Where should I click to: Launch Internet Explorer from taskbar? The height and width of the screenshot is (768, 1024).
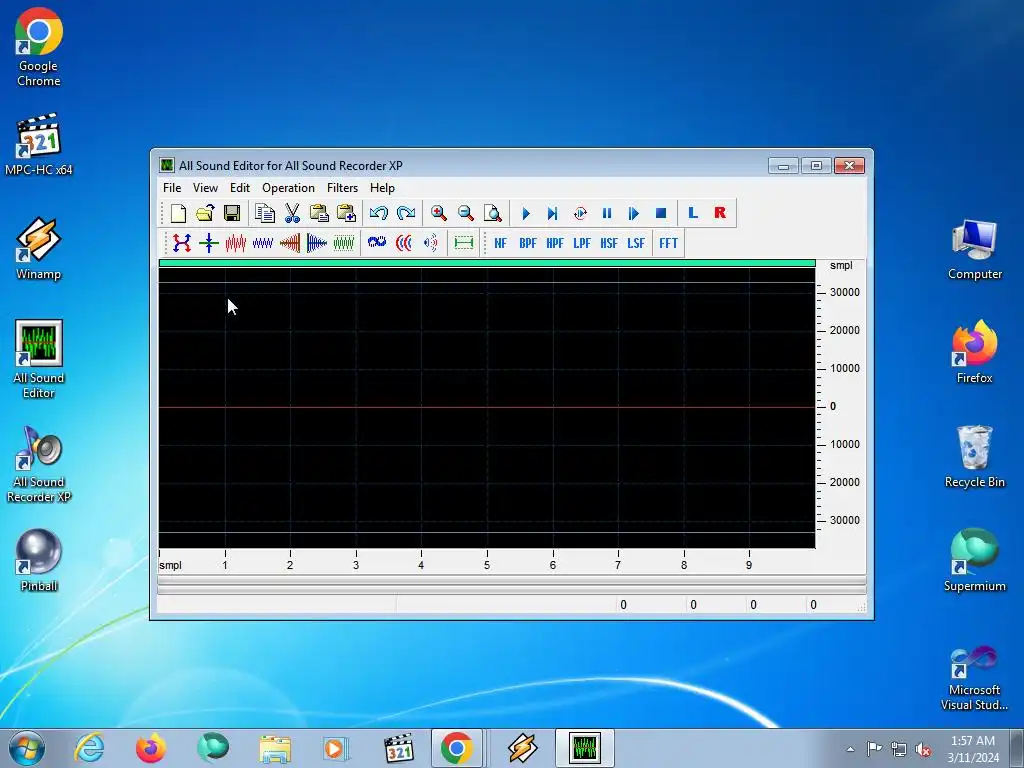(89, 748)
